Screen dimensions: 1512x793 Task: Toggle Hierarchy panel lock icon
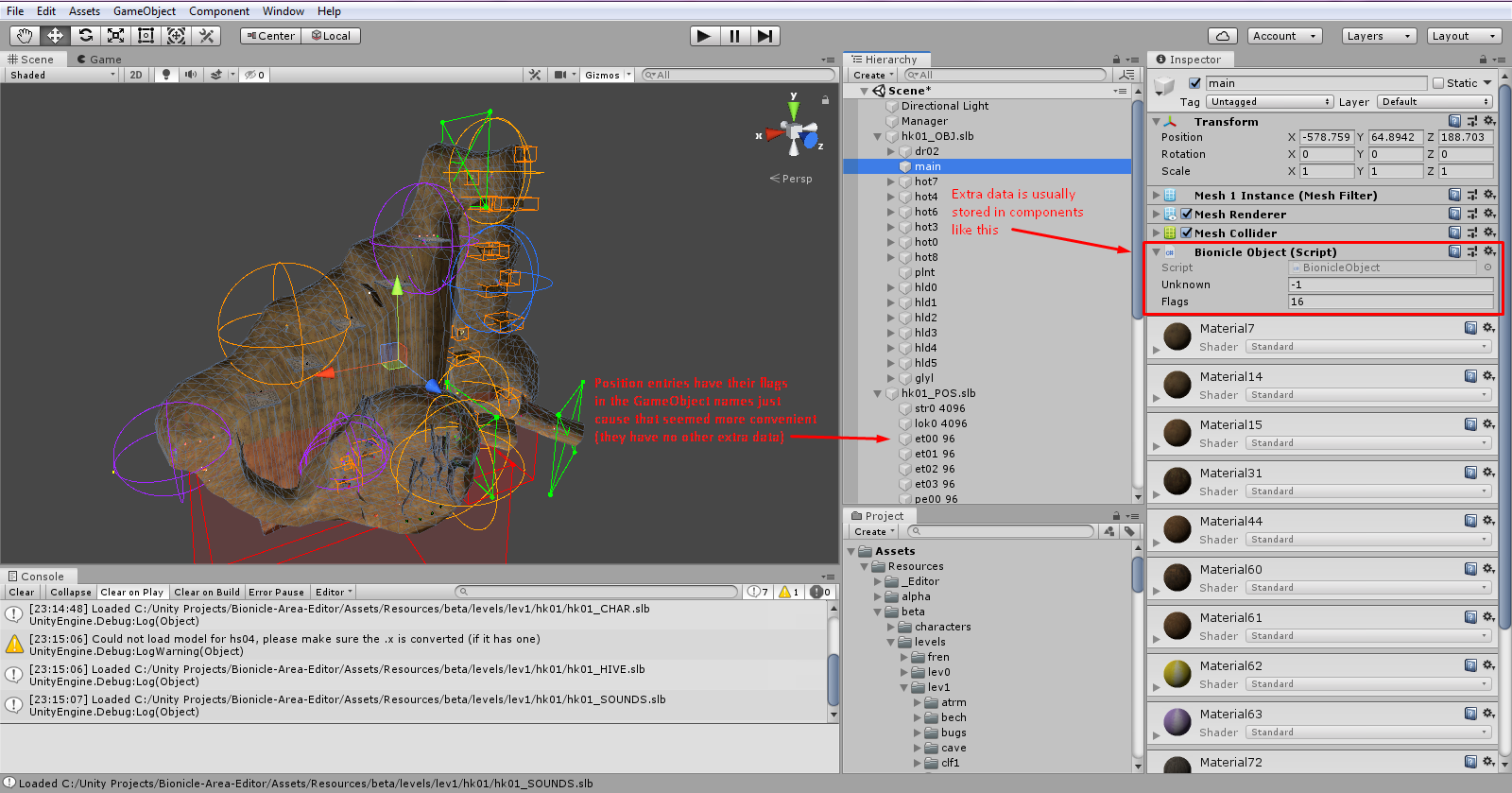pos(1116,59)
